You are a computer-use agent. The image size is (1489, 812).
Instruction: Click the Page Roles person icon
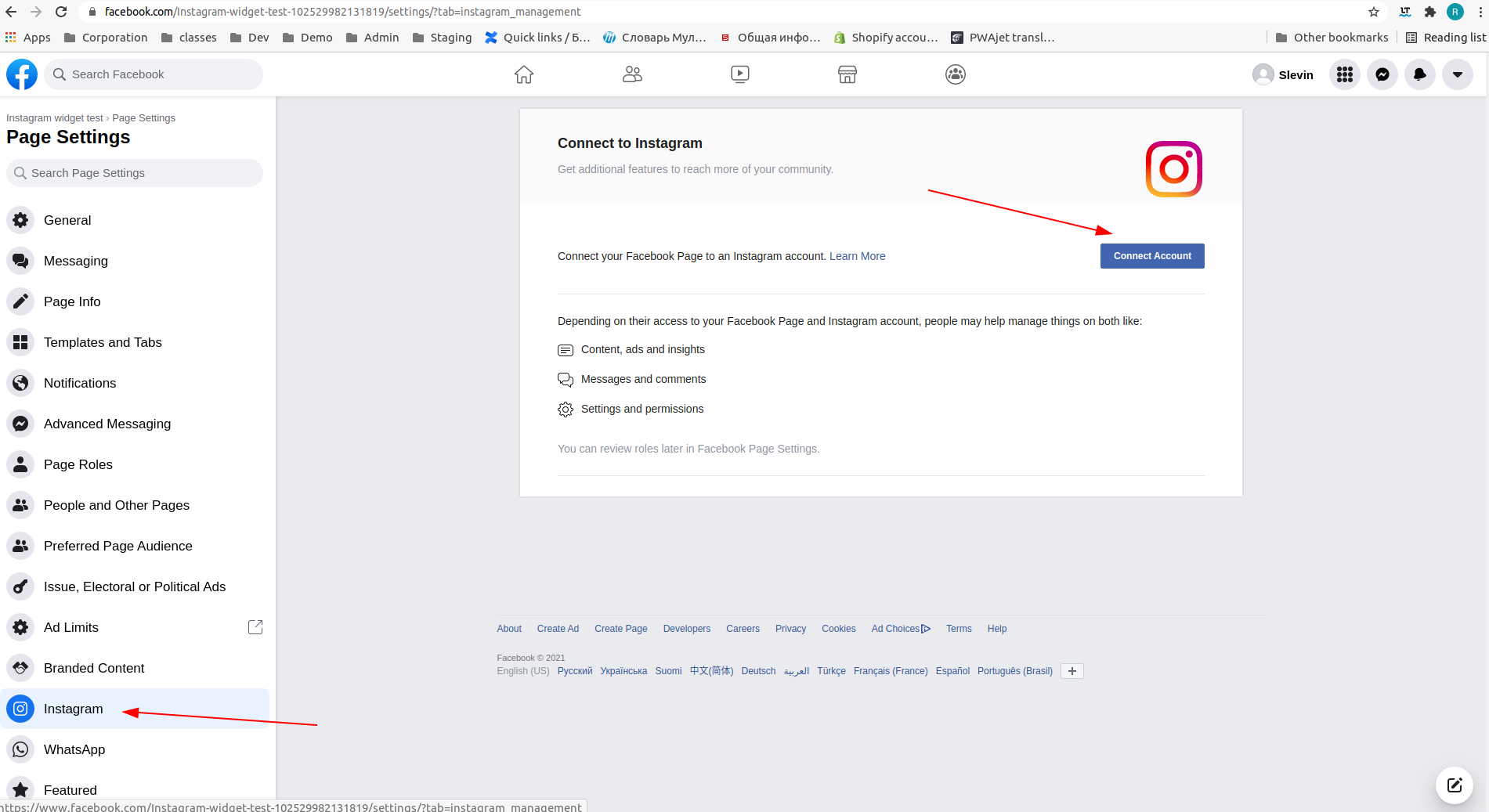coord(20,464)
